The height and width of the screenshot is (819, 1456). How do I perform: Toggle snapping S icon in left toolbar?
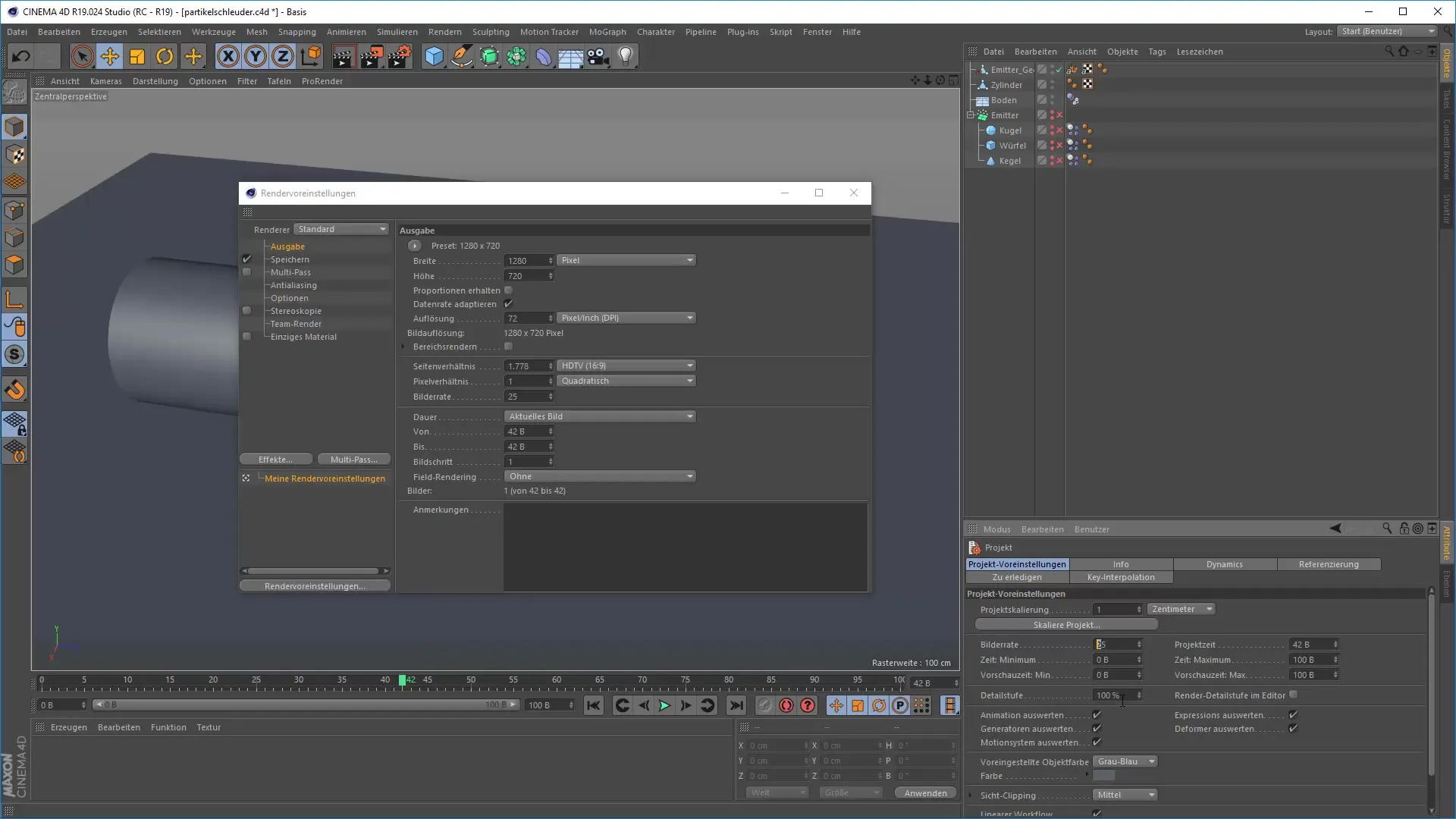coord(15,355)
